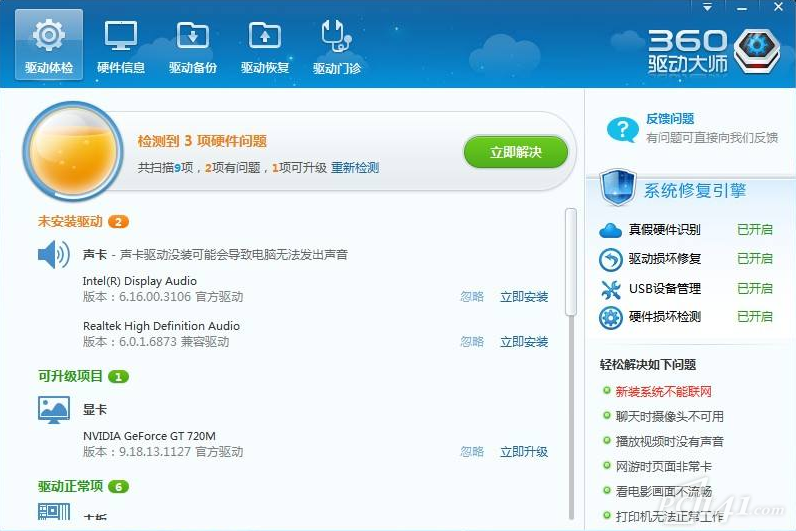Click the USB设备管理 tools icon
796x531 pixels.
610,289
